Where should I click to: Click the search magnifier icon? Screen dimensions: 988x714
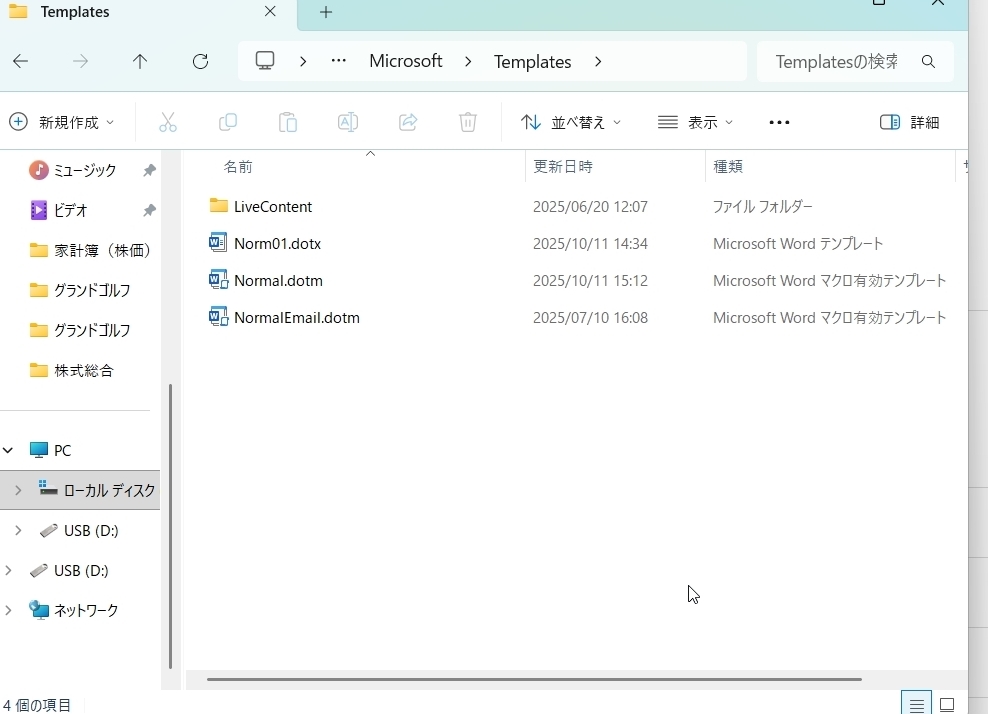[928, 62]
